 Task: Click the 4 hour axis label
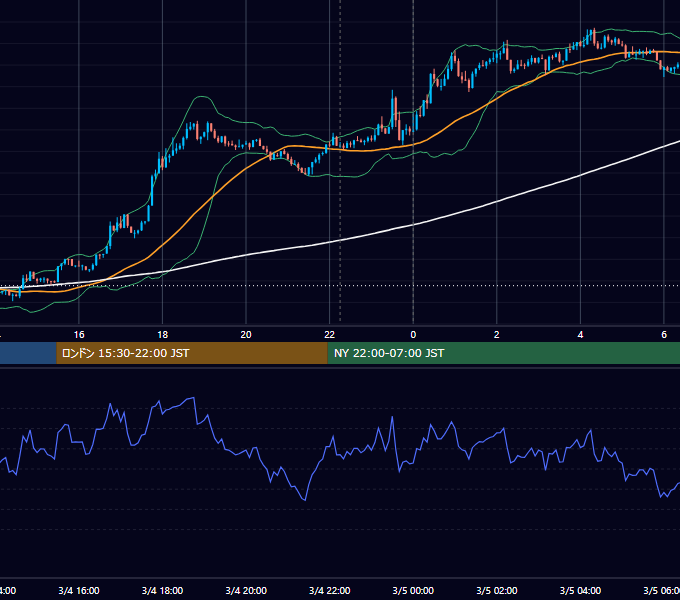pyautogui.click(x=580, y=335)
